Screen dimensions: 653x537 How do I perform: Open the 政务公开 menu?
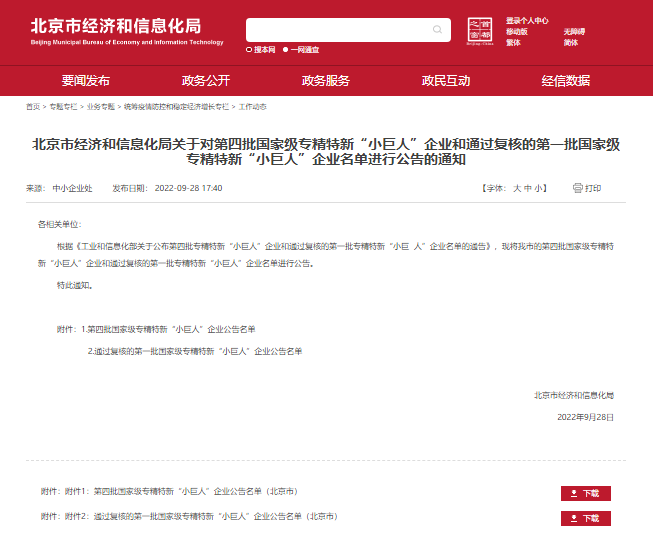[x=206, y=81]
